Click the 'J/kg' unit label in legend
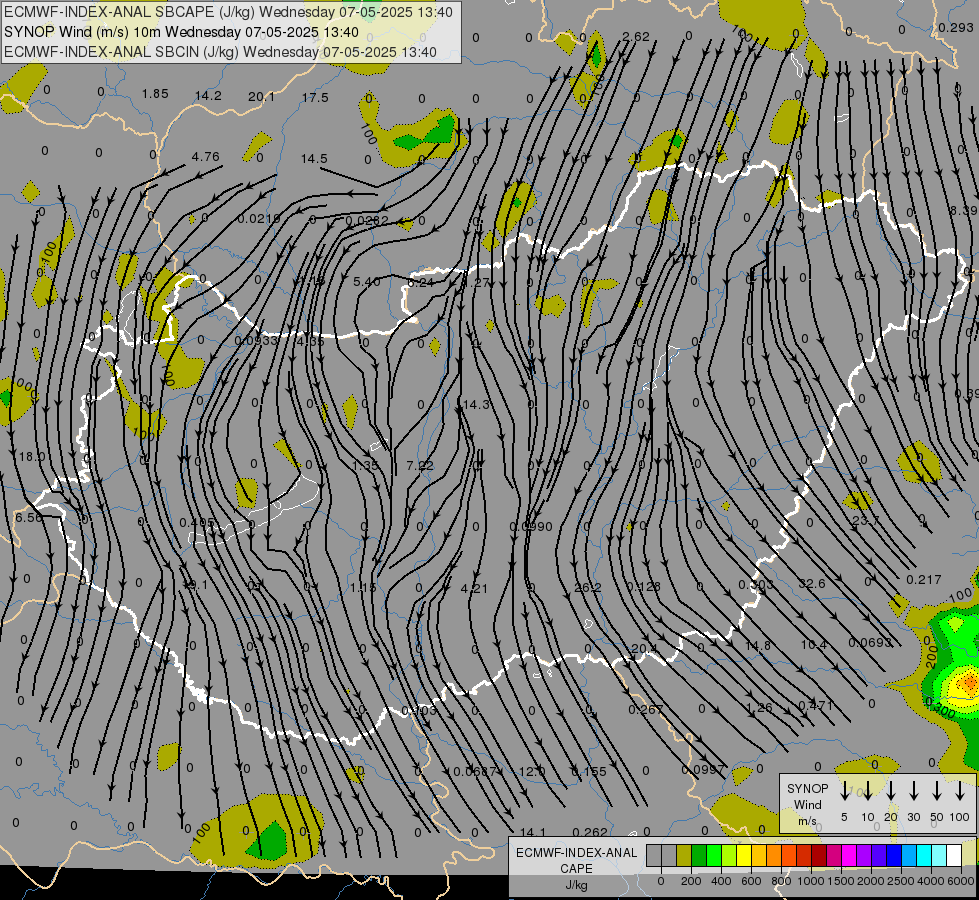Screen dimensions: 979x900 click(x=576, y=885)
